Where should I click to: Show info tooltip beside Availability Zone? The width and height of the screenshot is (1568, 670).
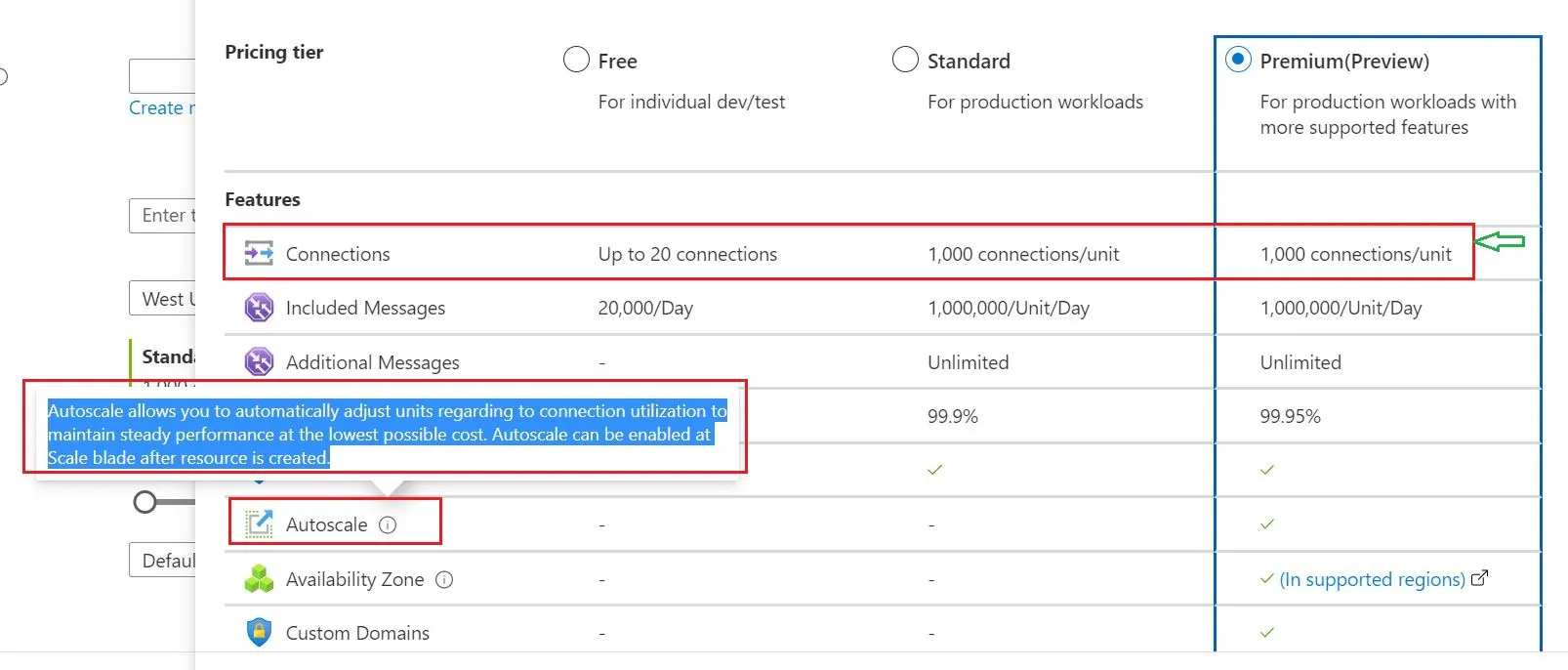point(444,579)
